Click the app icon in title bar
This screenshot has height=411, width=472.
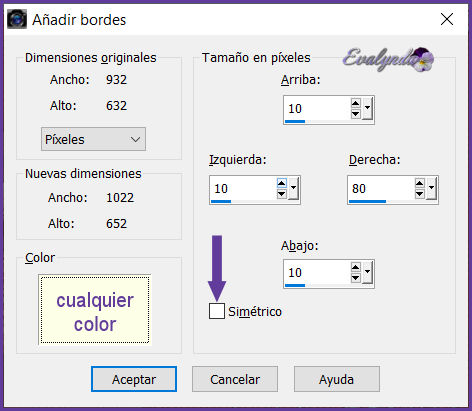pyautogui.click(x=17, y=19)
